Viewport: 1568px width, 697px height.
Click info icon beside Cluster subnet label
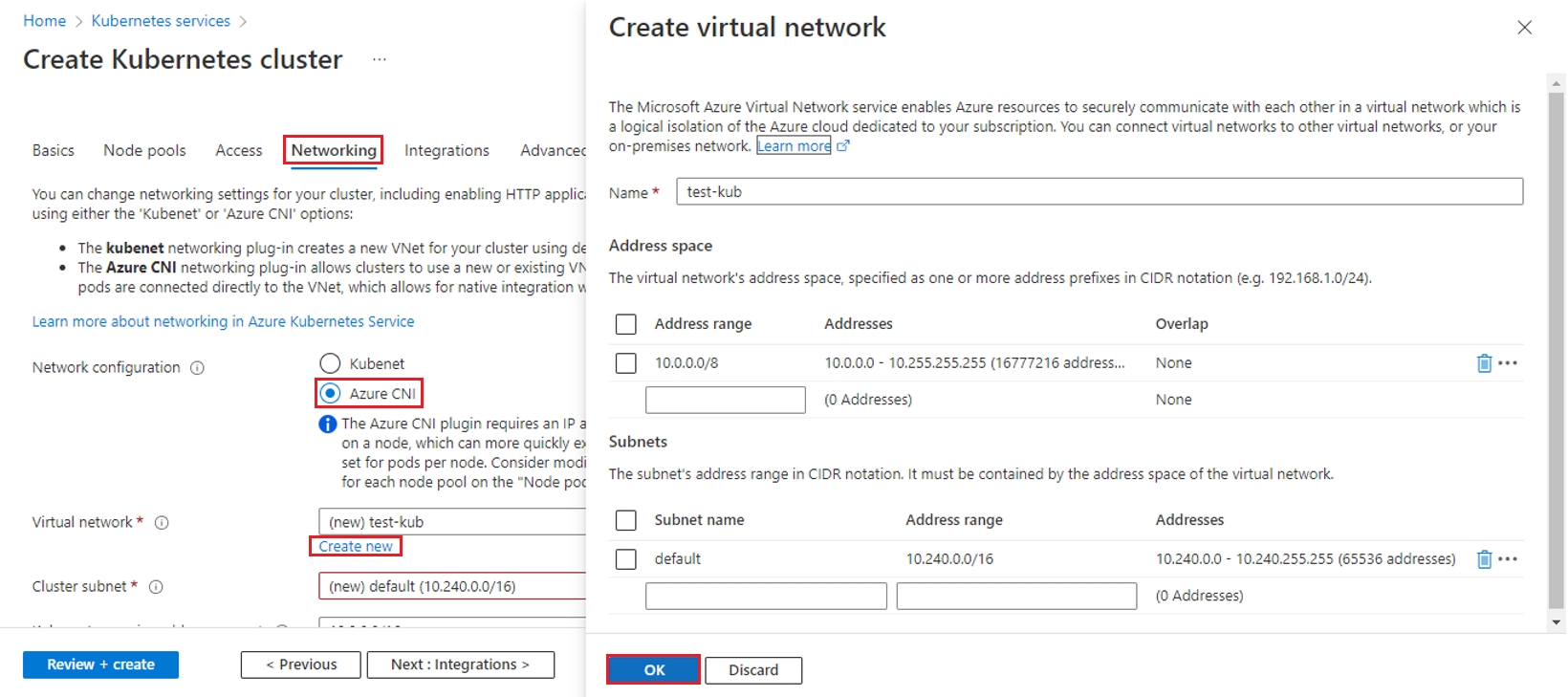tap(156, 587)
